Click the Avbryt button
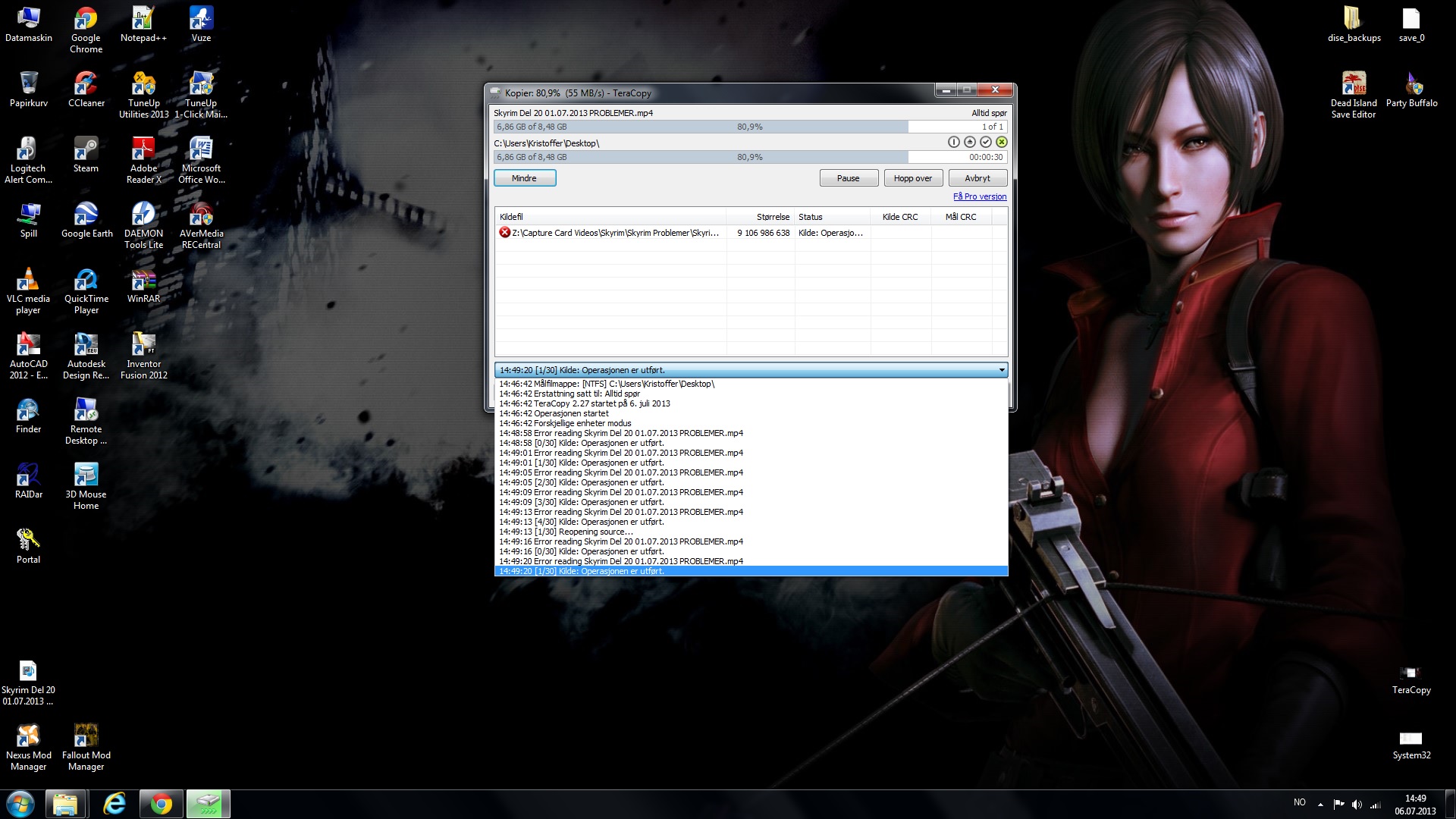1456x819 pixels. (977, 178)
